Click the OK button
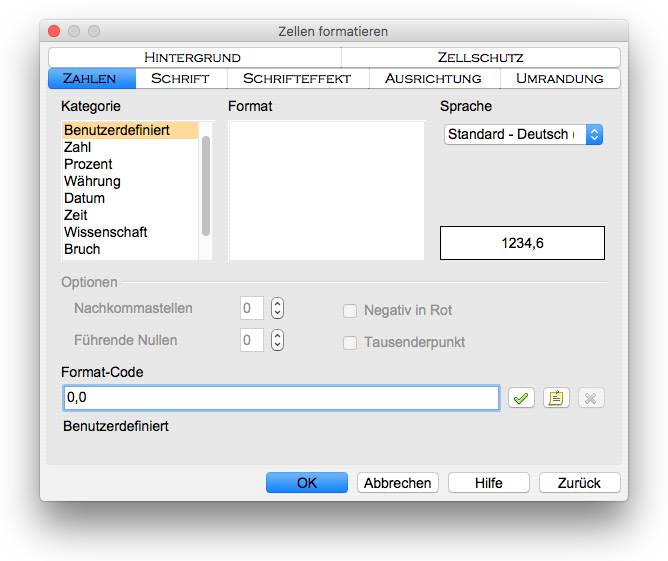Viewport: 668px width, 561px height. [307, 483]
